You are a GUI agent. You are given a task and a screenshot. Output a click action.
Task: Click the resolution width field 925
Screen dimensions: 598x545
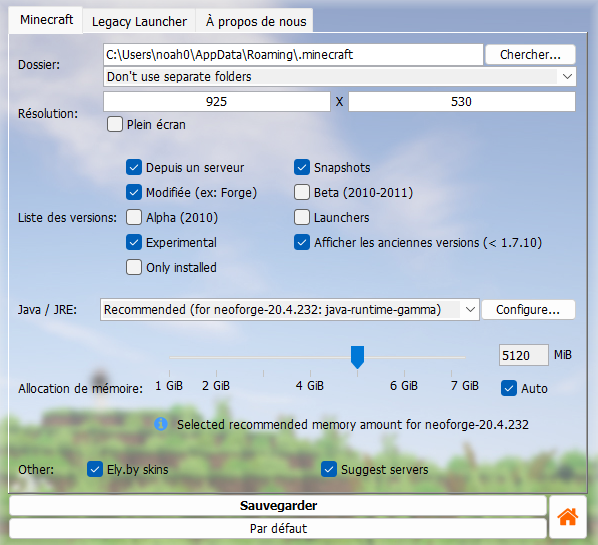217,102
